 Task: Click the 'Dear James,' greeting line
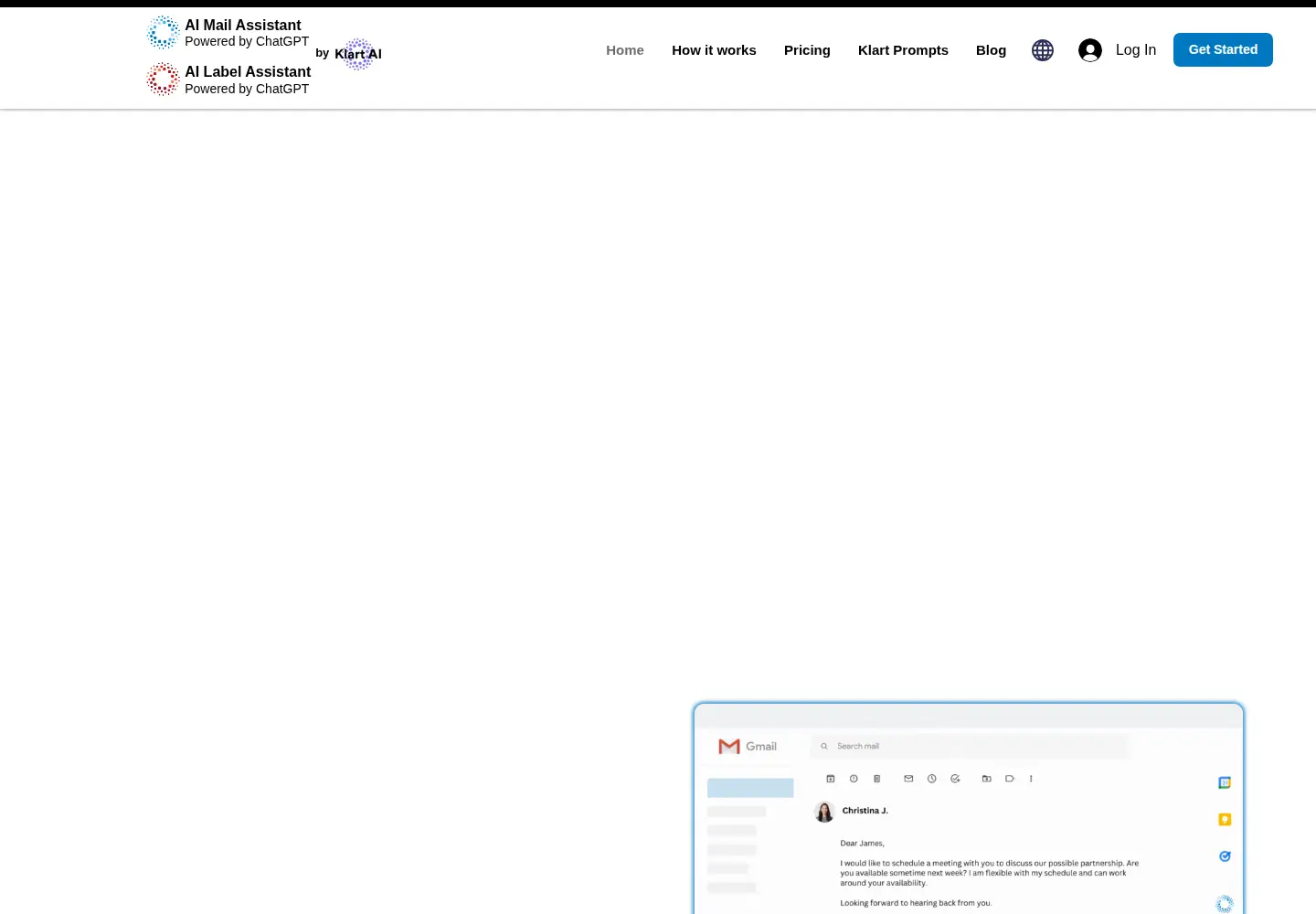(862, 844)
